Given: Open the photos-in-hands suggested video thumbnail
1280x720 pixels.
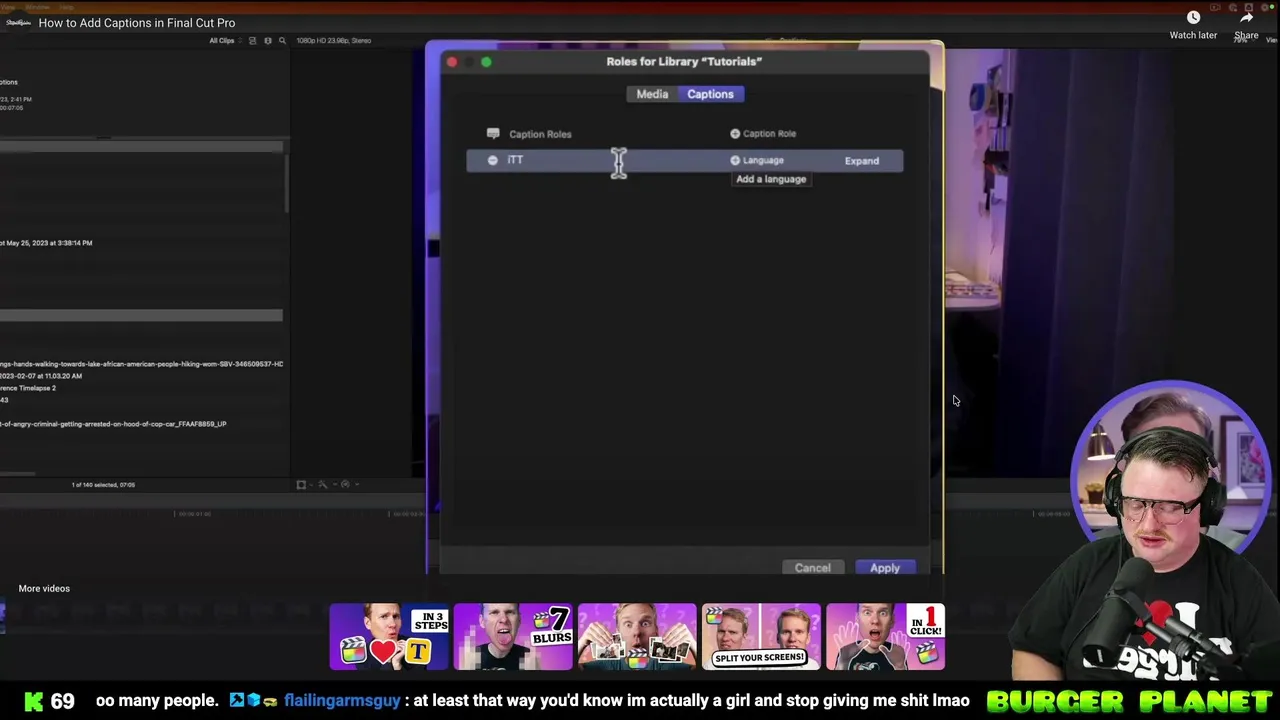Looking at the screenshot, I should 637,636.
